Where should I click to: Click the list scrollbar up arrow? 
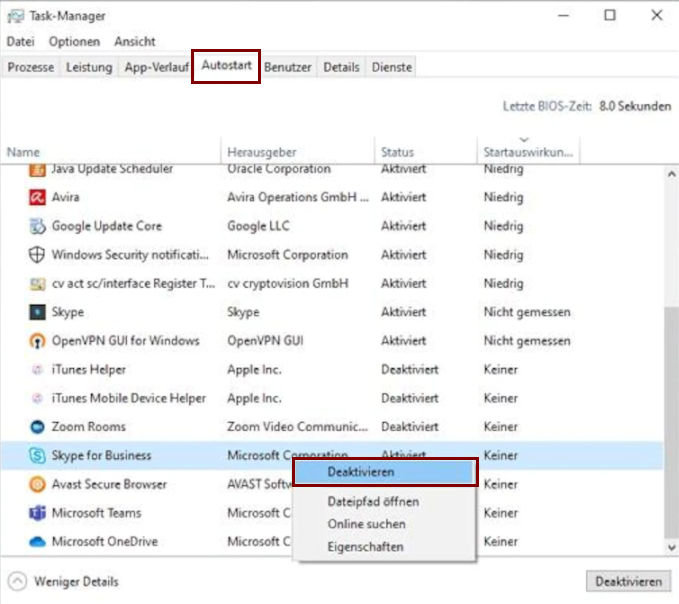click(x=671, y=174)
